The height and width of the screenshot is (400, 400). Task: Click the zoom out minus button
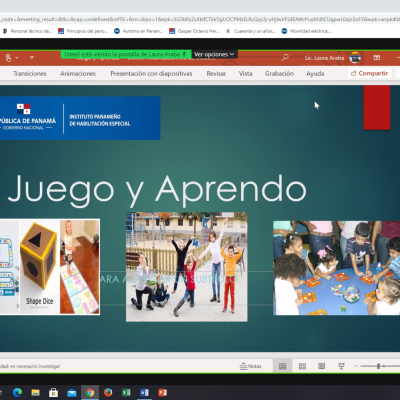pyautogui.click(x=356, y=366)
